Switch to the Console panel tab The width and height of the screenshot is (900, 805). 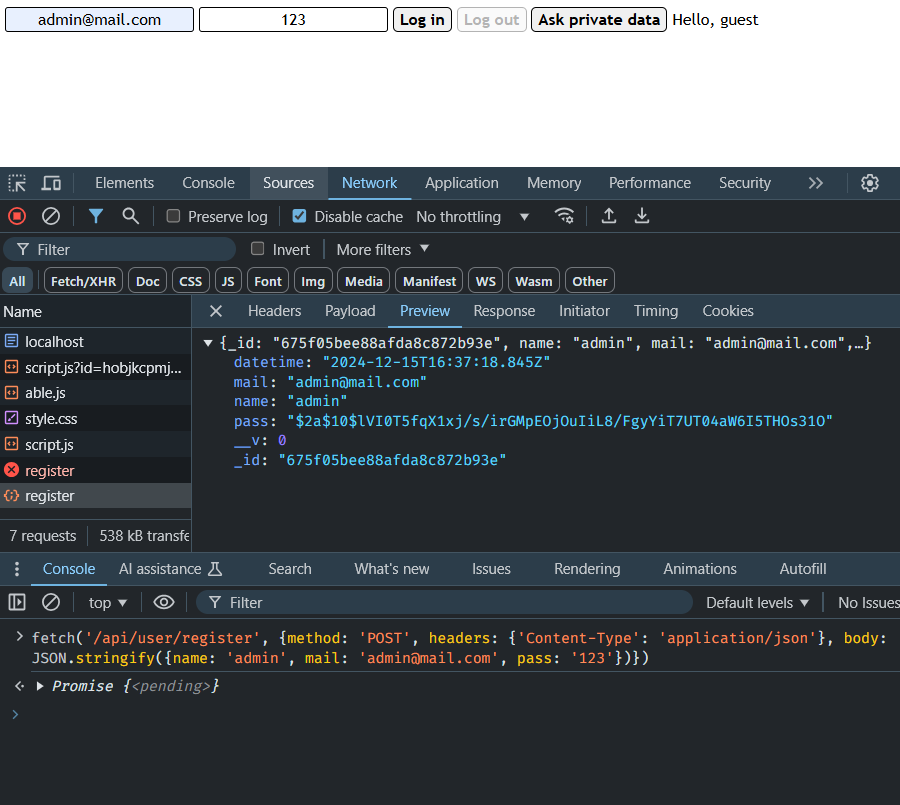point(208,183)
